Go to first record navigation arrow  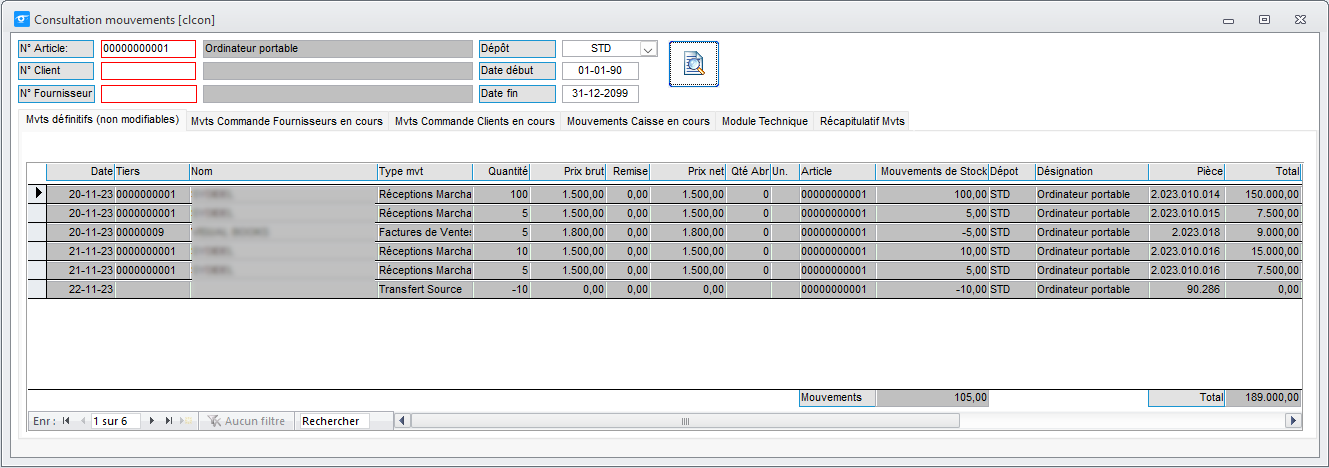click(x=66, y=421)
